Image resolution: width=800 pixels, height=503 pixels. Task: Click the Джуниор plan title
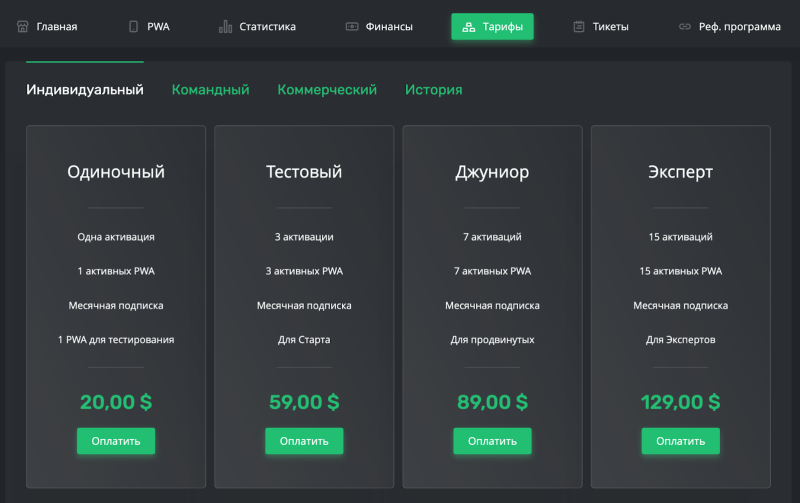pyautogui.click(x=492, y=172)
